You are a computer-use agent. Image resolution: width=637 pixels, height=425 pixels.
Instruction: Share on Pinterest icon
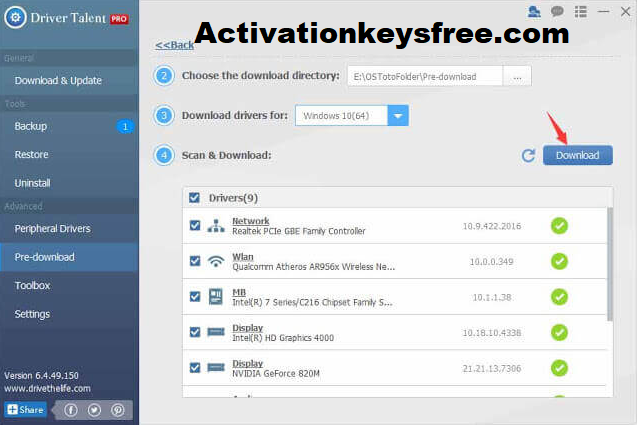118,410
